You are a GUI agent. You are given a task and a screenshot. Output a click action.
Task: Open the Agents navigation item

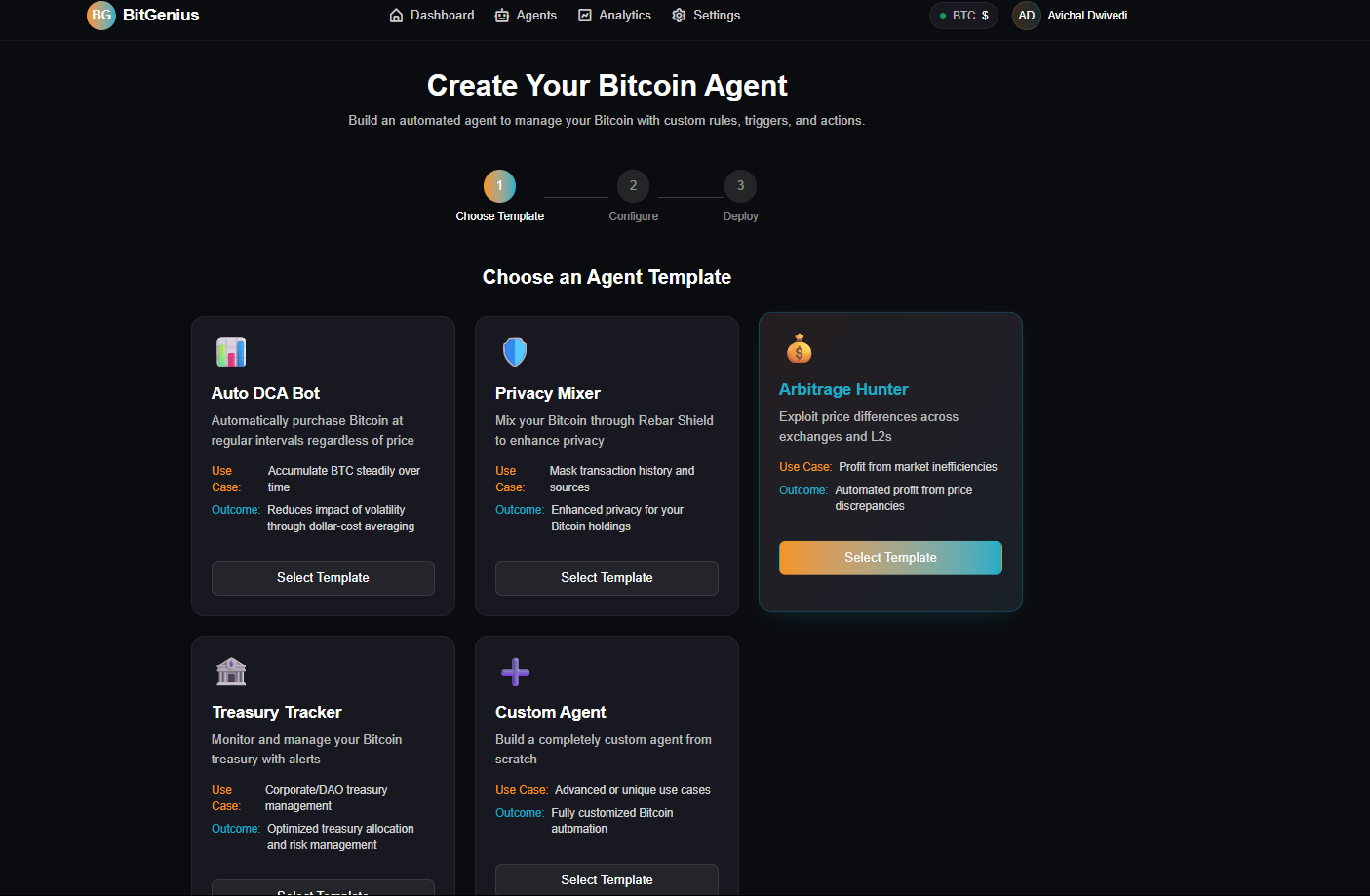526,16
